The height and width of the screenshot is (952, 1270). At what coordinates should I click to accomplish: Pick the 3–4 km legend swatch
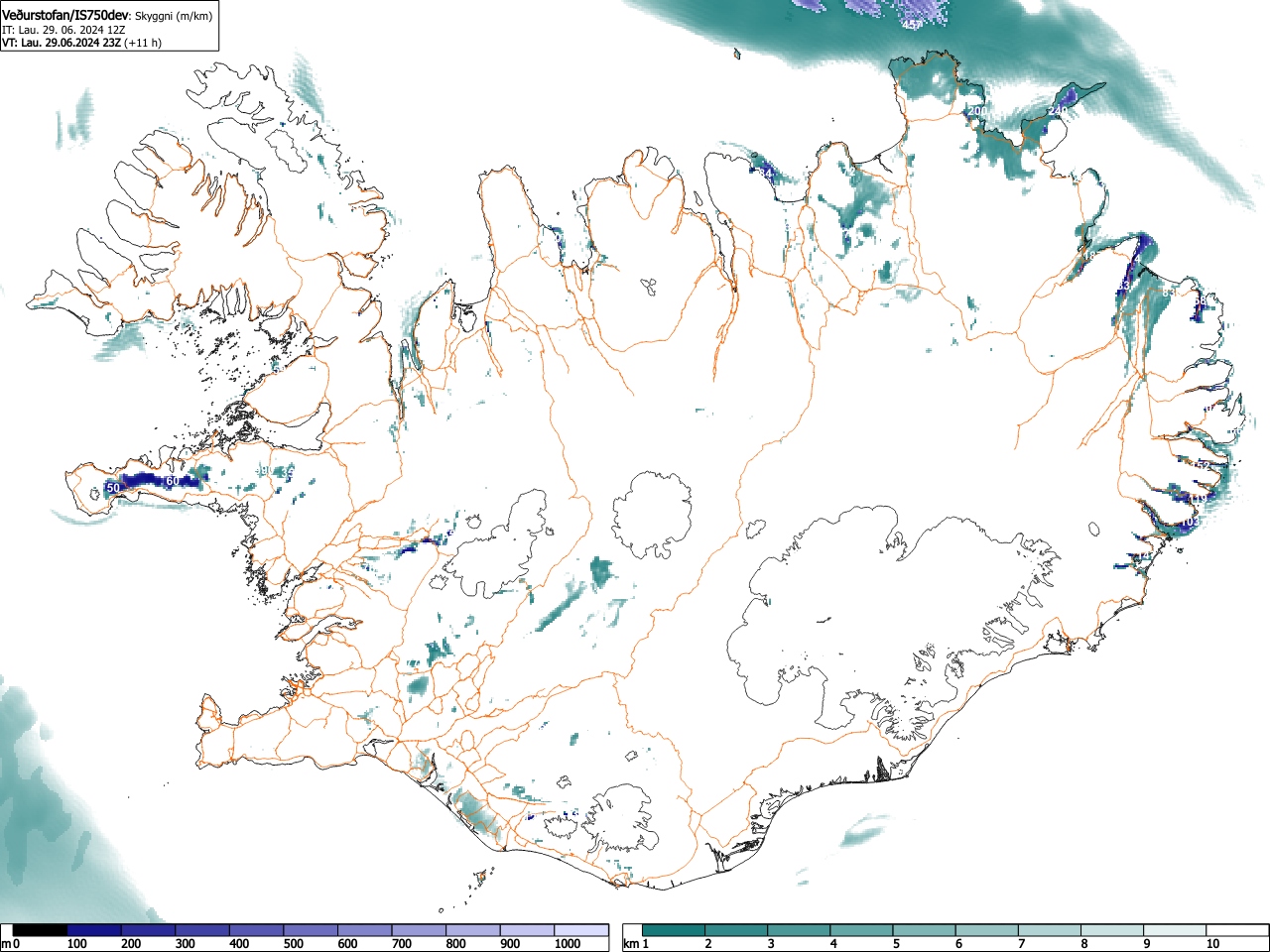pos(800,930)
